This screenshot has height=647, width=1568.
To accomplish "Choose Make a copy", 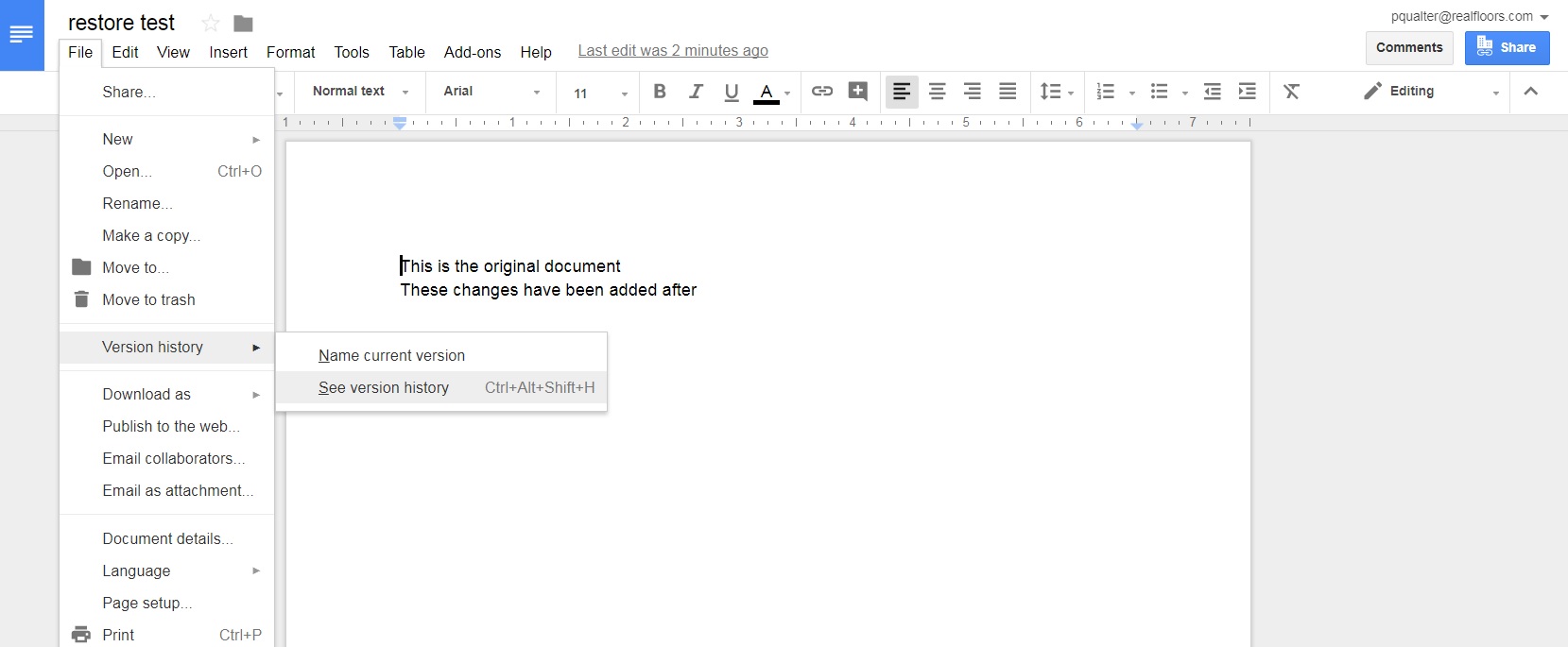I will 166,235.
